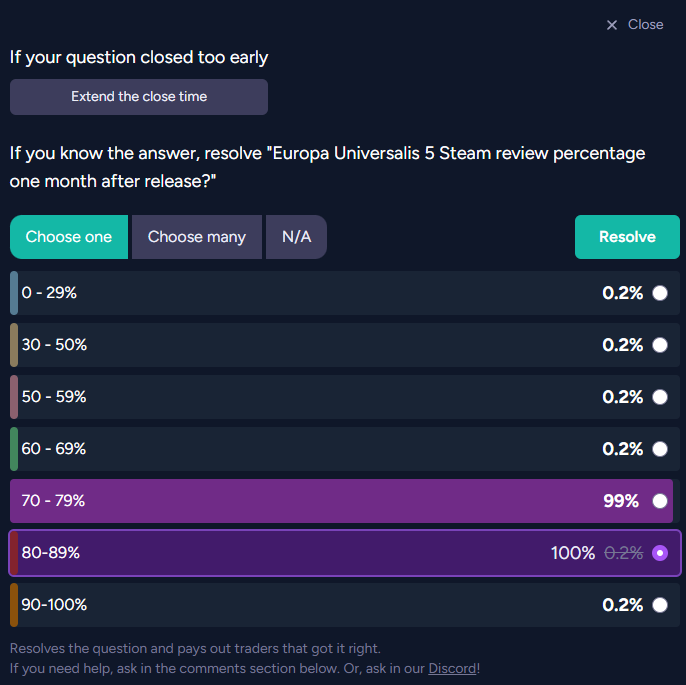Screen dimensions: 686x685
Task: Select the 30 - 50% radio button
Action: [x=660, y=345]
